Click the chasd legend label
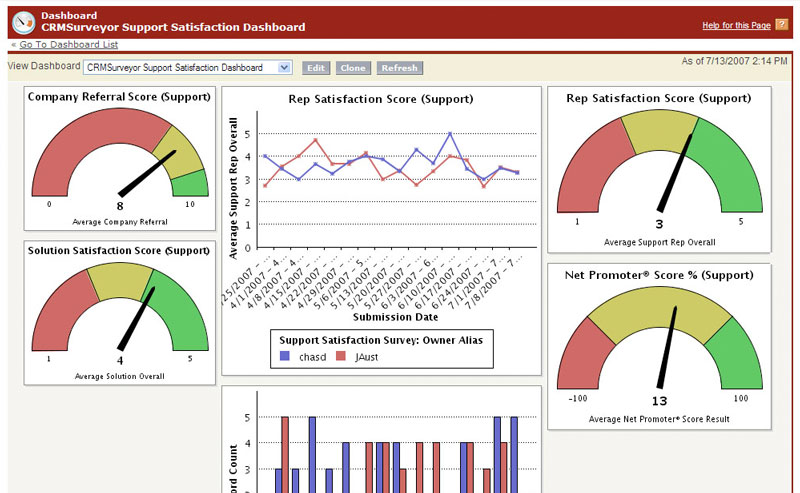800x493 pixels. click(312, 357)
